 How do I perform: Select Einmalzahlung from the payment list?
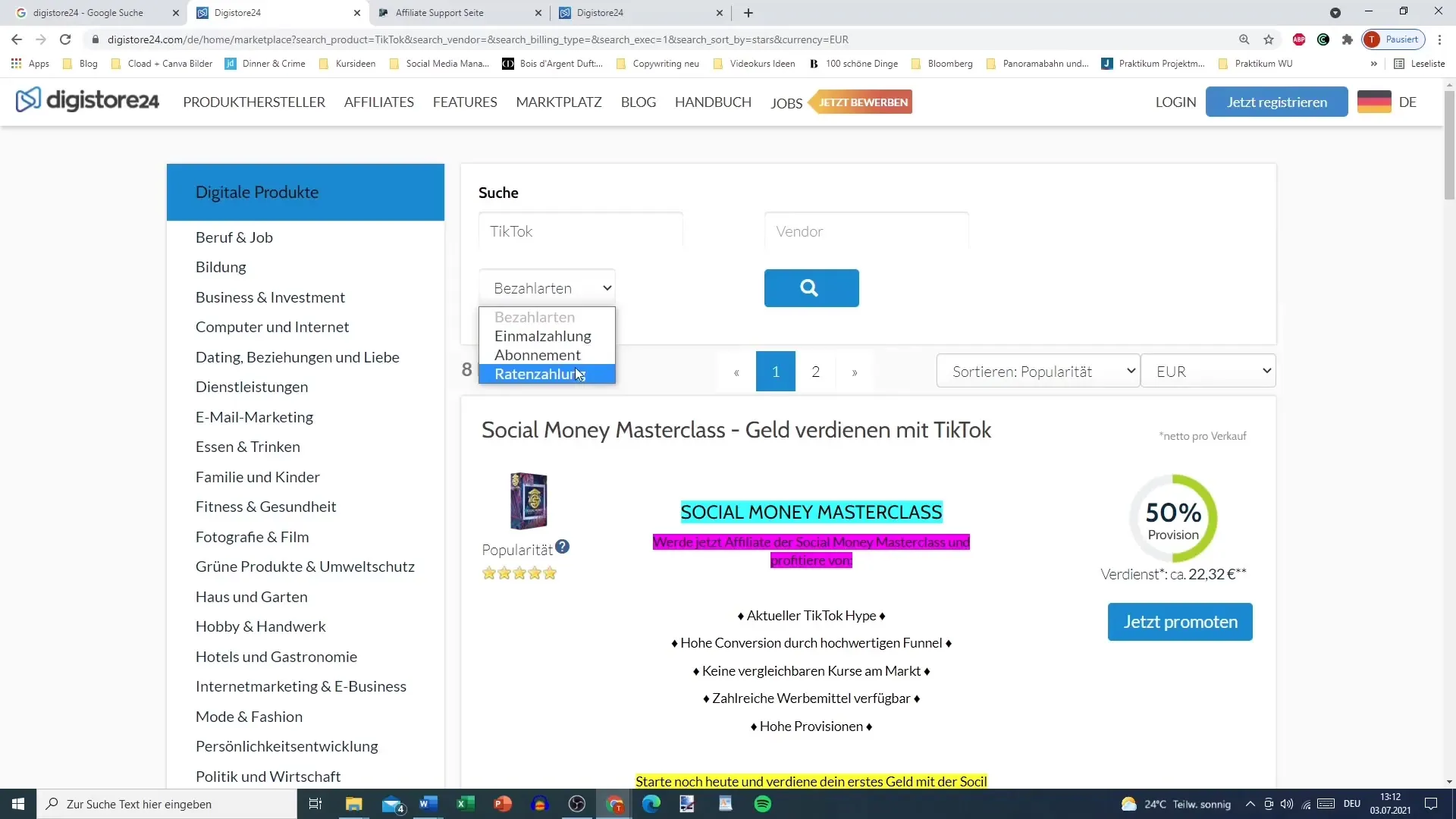(x=547, y=336)
